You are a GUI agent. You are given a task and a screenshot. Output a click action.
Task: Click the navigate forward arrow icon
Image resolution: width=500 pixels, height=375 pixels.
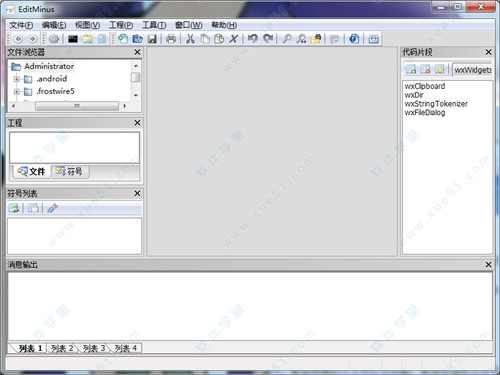(32, 39)
